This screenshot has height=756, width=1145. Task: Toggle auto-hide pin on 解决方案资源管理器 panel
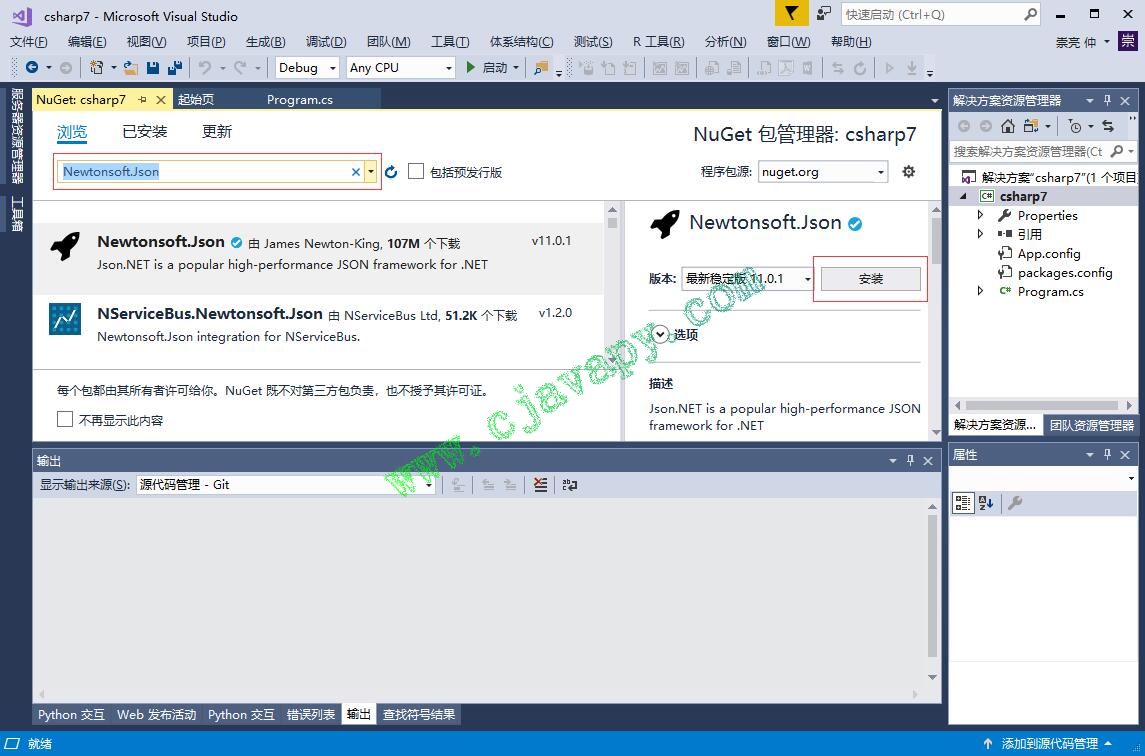pos(1107,100)
